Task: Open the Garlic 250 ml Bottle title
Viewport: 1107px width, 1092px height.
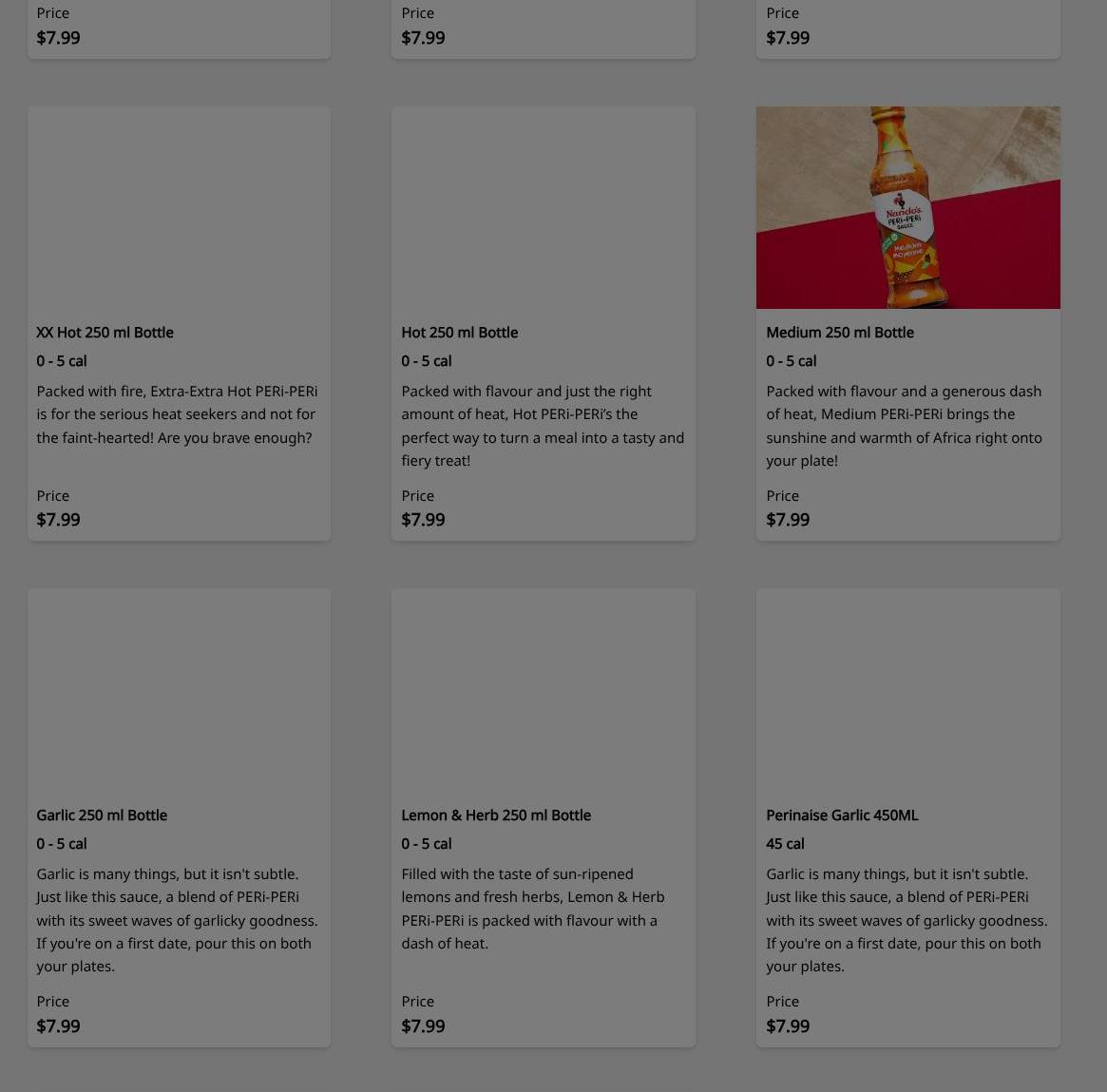Action: pos(102,815)
